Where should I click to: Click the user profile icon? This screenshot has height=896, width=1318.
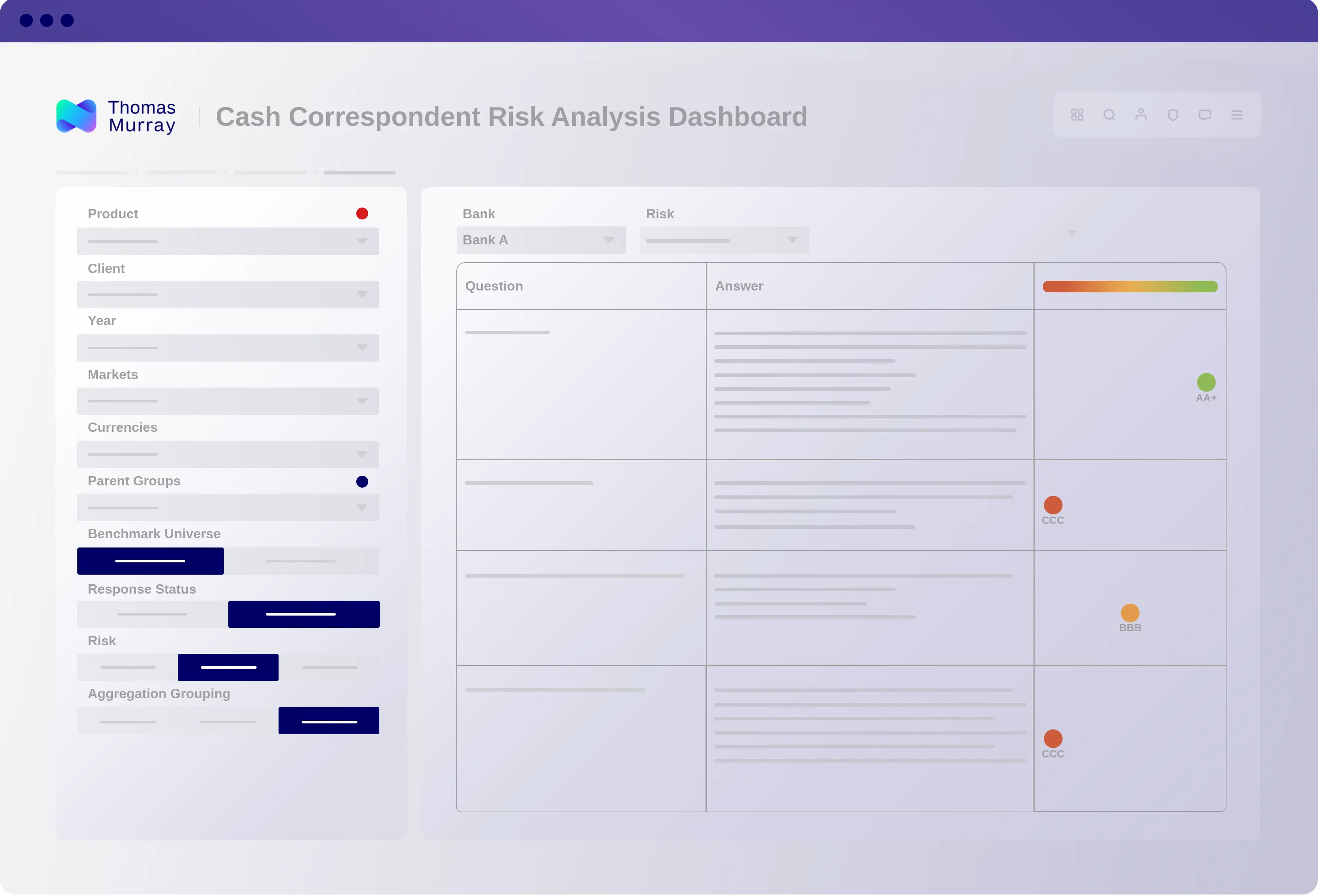pyautogui.click(x=1141, y=115)
